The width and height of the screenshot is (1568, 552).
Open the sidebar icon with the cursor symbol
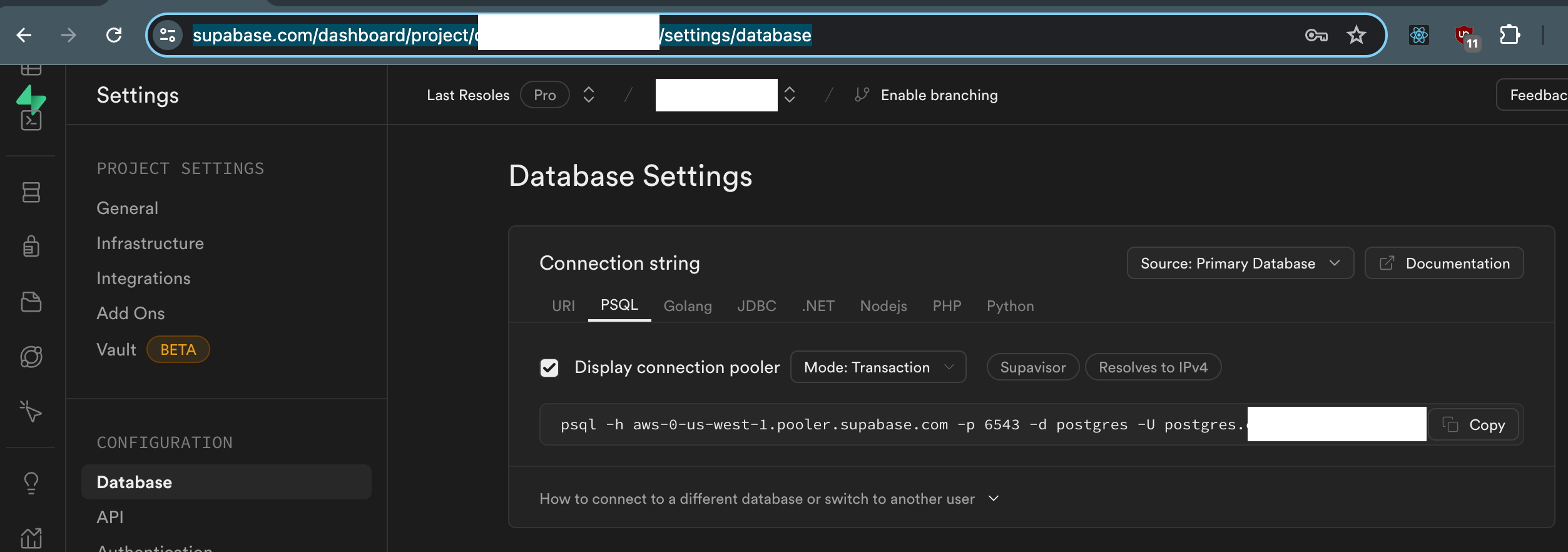(31, 411)
